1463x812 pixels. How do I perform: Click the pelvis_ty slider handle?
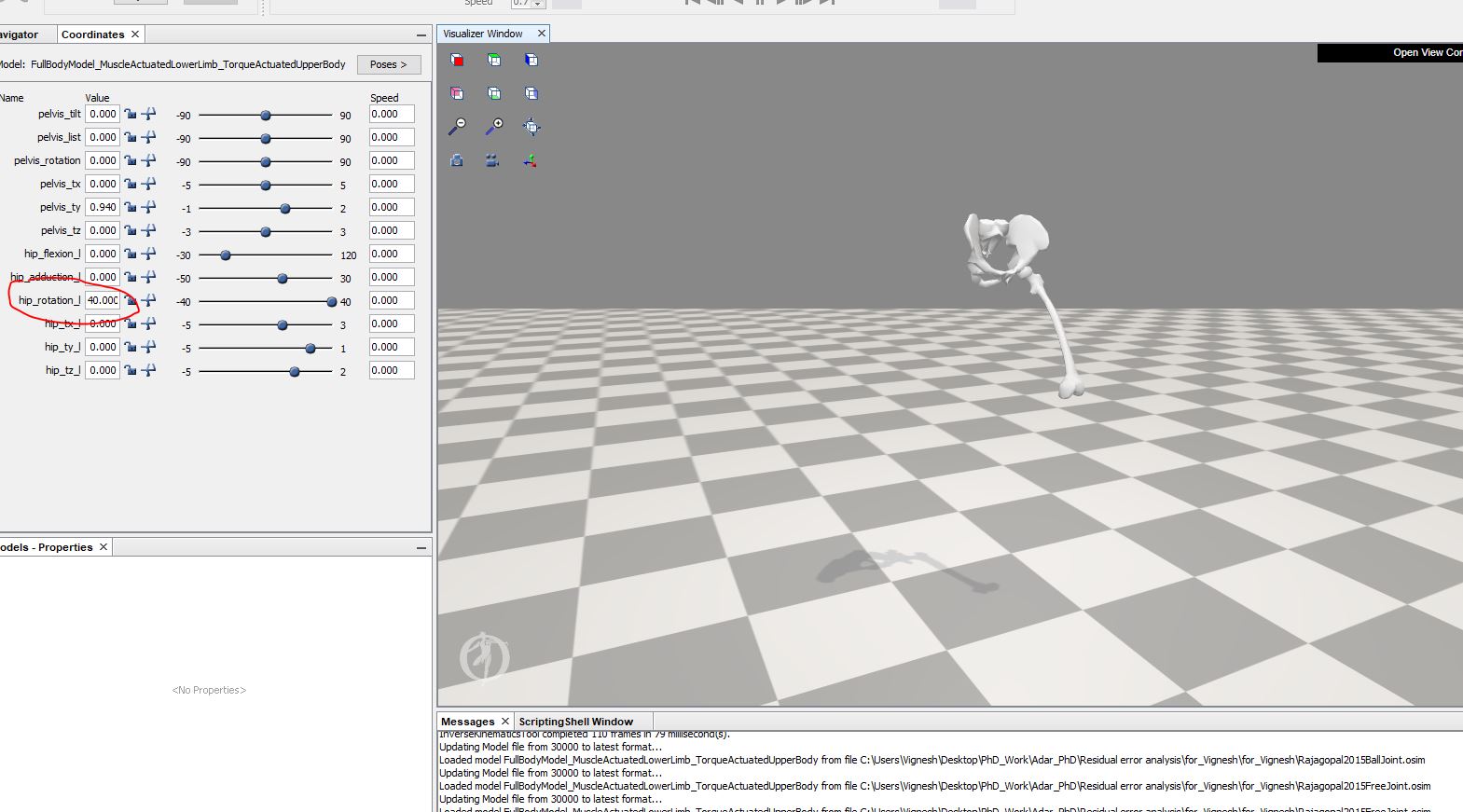pyautogui.click(x=285, y=209)
